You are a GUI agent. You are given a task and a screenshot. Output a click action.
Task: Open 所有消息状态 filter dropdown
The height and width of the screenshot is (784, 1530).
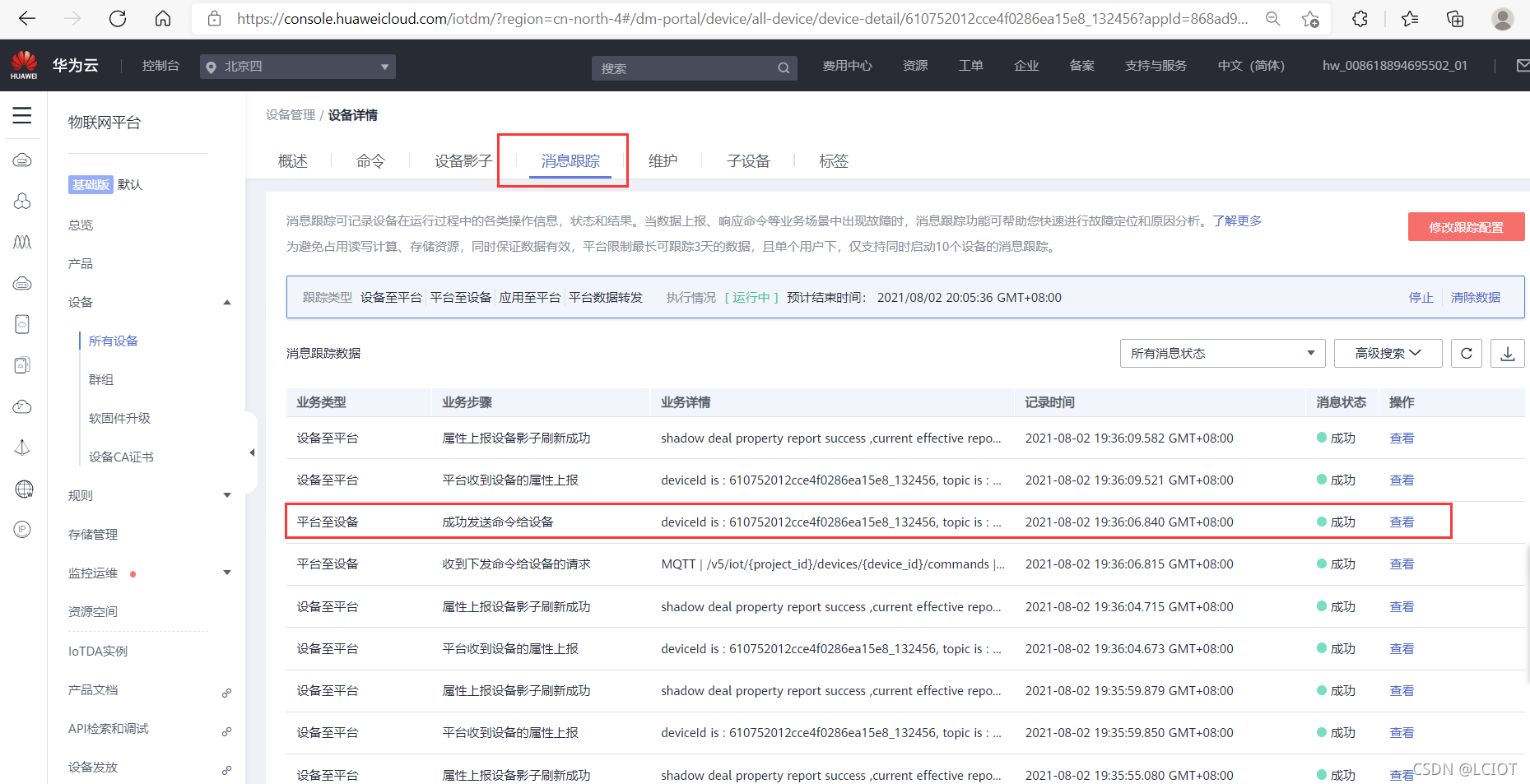pos(1222,353)
